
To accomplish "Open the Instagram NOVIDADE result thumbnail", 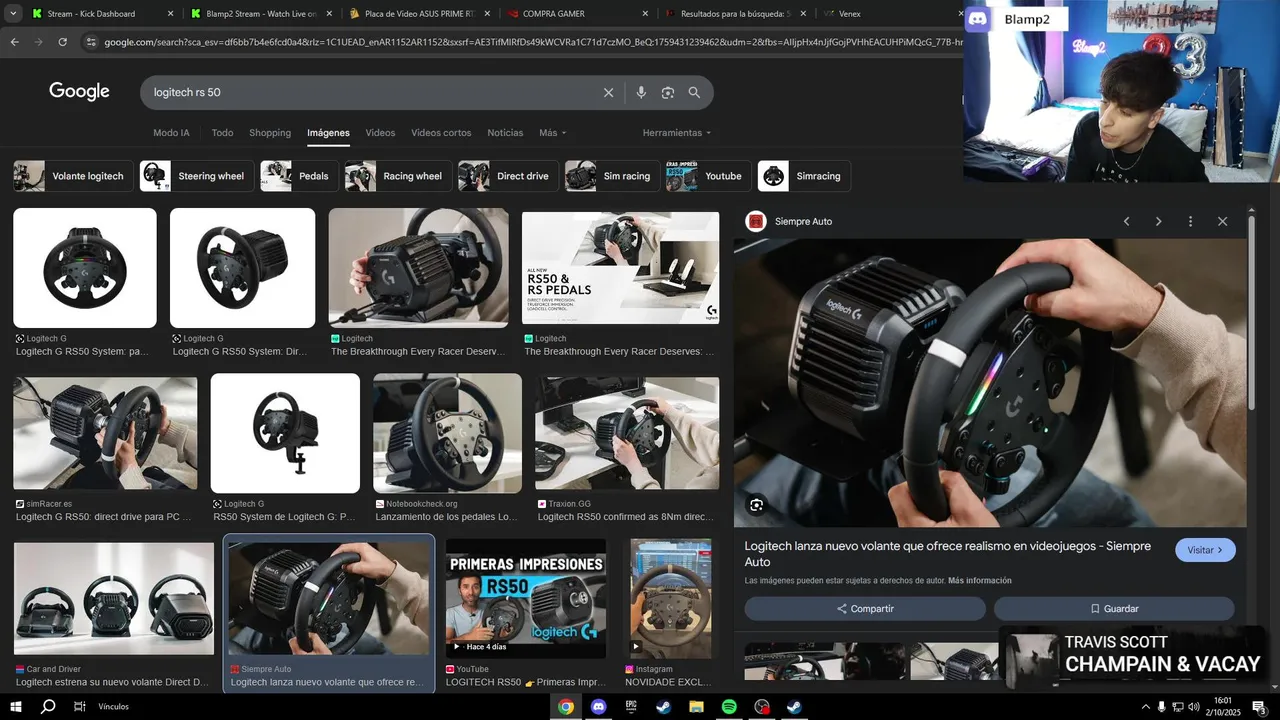I will 671,598.
